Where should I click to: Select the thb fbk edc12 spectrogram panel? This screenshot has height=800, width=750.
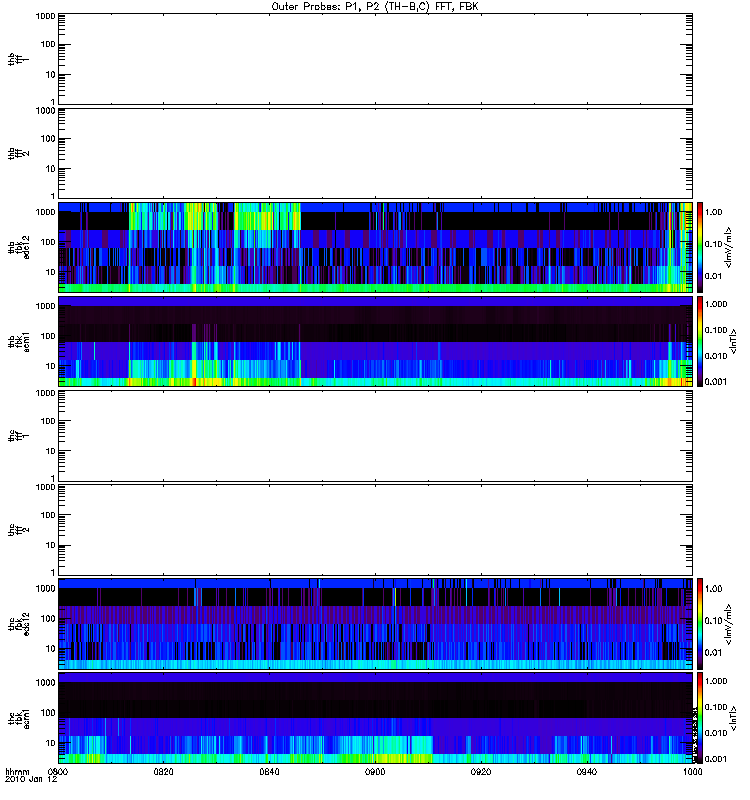coord(375,247)
